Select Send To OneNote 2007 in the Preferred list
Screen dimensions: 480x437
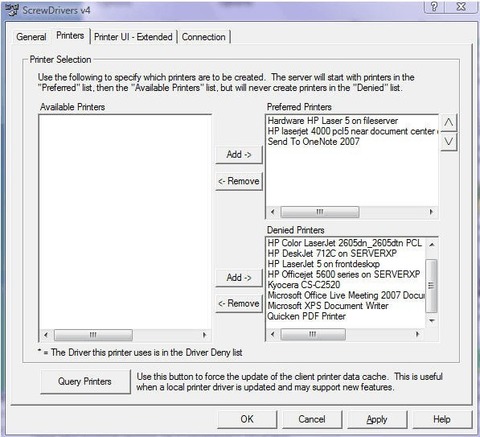click(314, 141)
